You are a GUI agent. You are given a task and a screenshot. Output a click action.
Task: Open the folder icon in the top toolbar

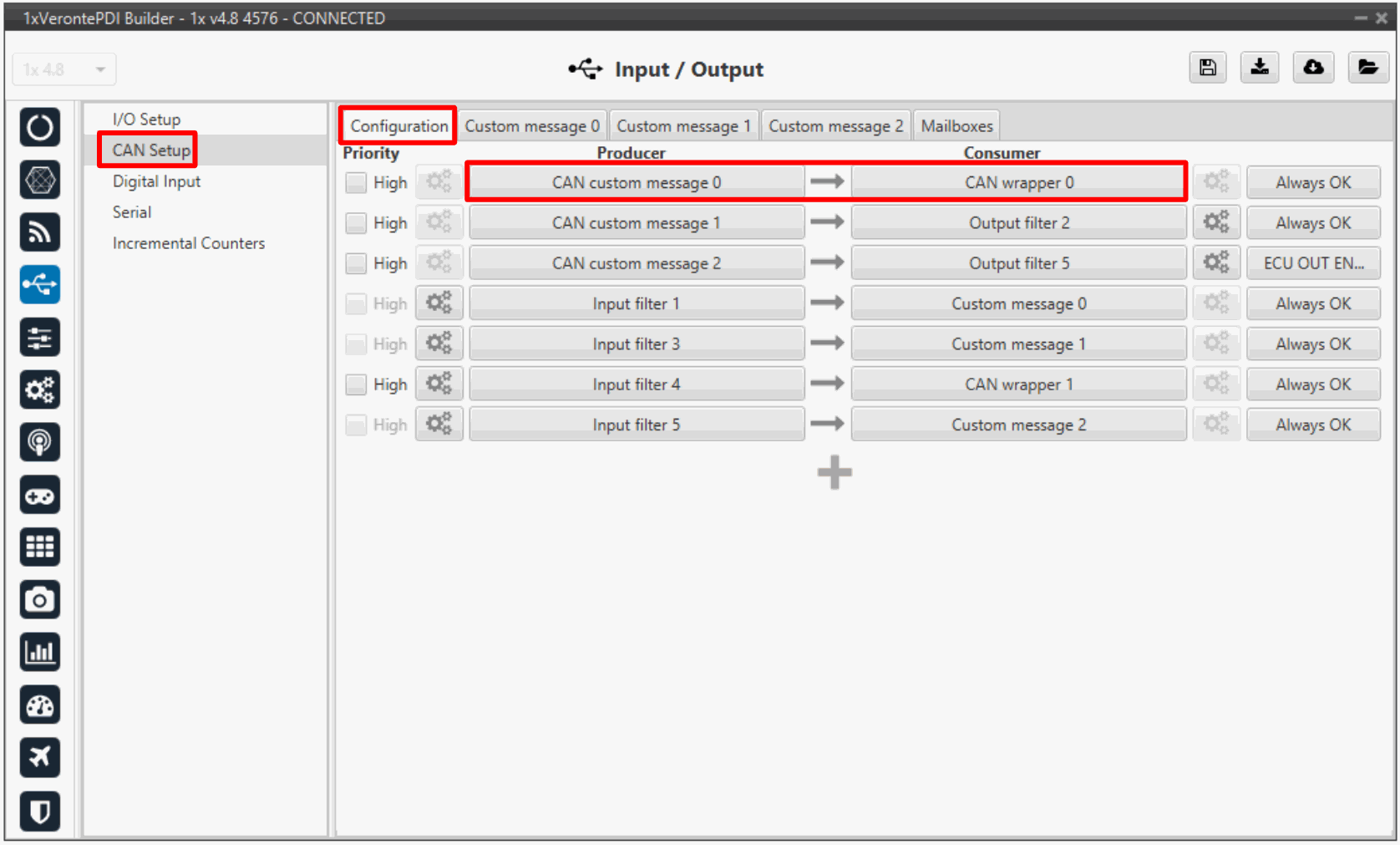pyautogui.click(x=1367, y=68)
